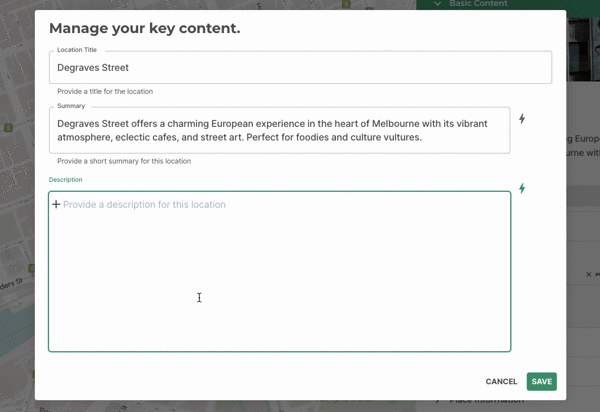Viewport: 600px width, 412px height.
Task: Click inside the Summary text area
Action: pyautogui.click(x=279, y=130)
